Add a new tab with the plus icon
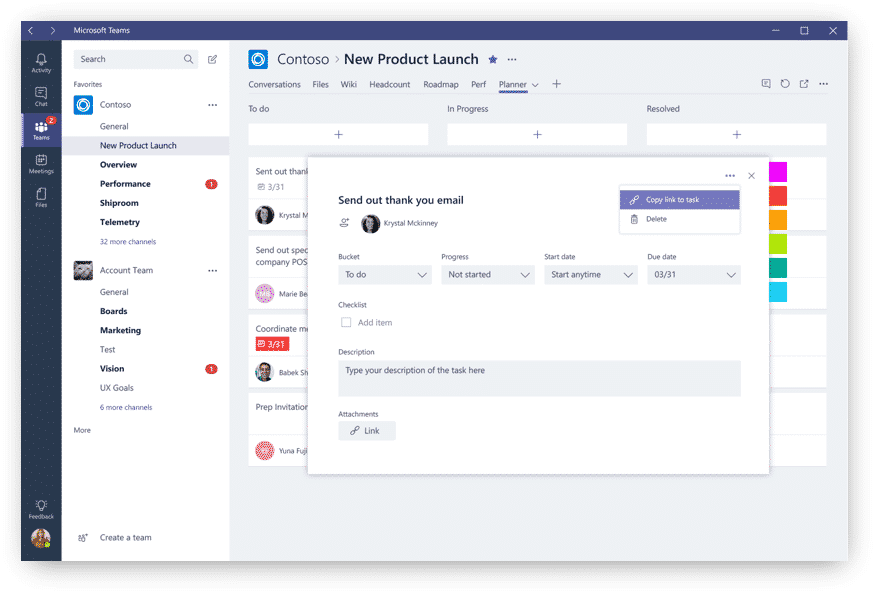 [556, 84]
